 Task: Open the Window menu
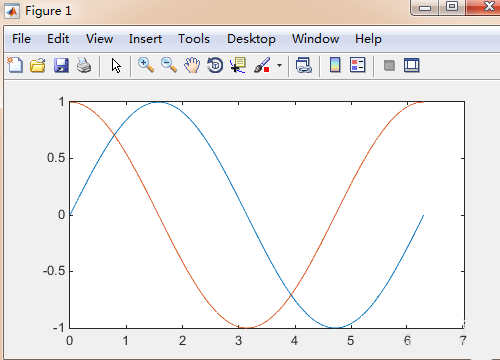click(x=315, y=39)
